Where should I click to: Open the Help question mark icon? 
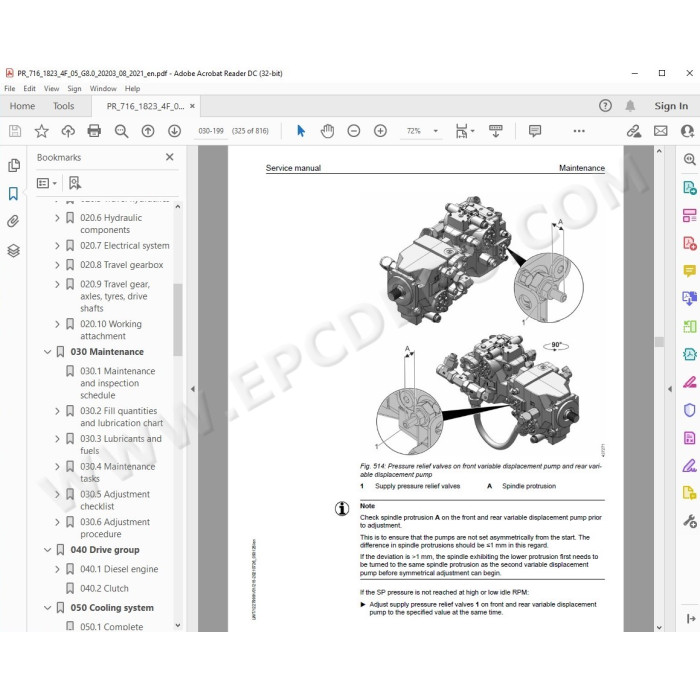click(x=605, y=106)
